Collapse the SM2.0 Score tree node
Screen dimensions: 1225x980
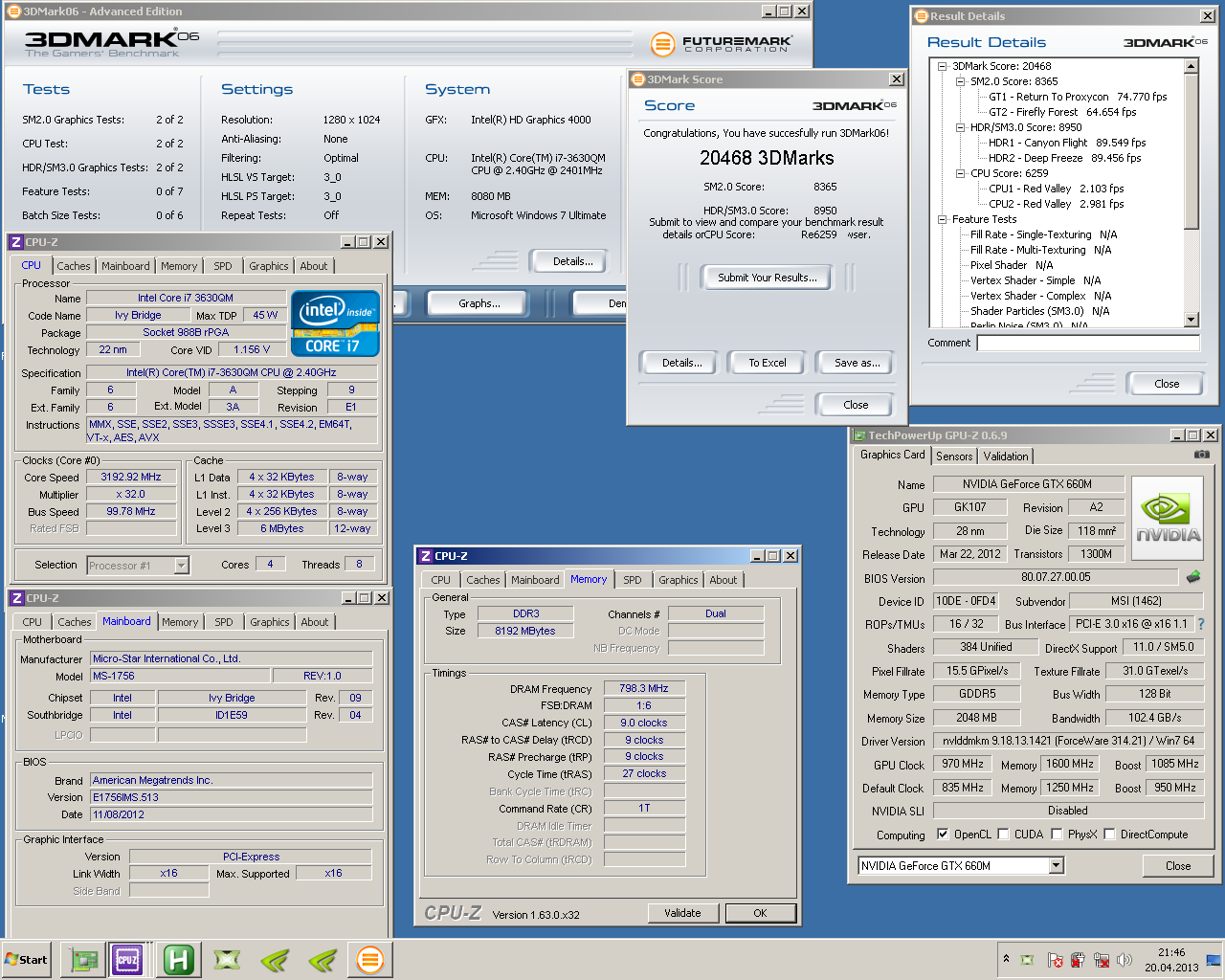[960, 81]
